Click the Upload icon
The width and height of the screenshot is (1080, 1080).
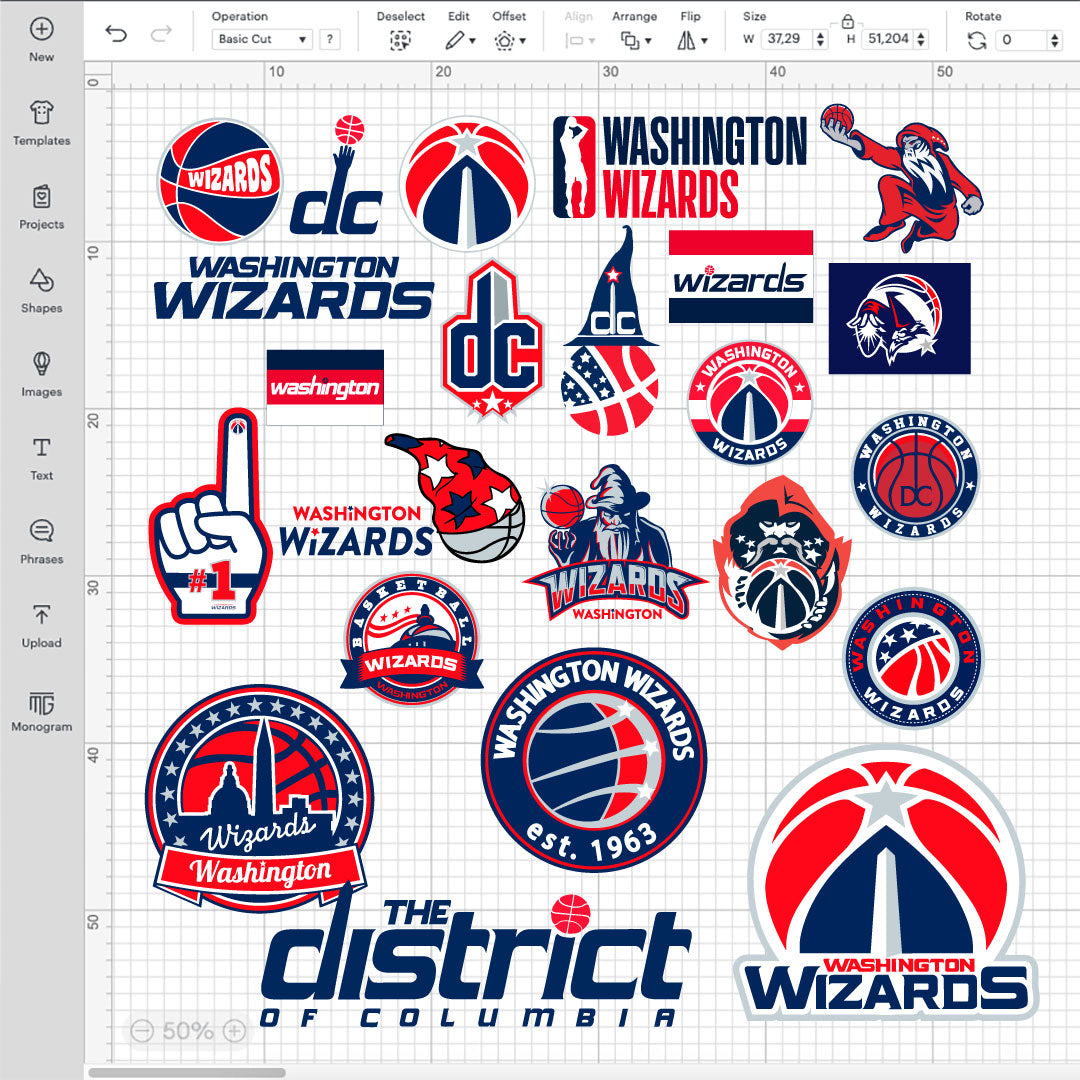tap(42, 625)
